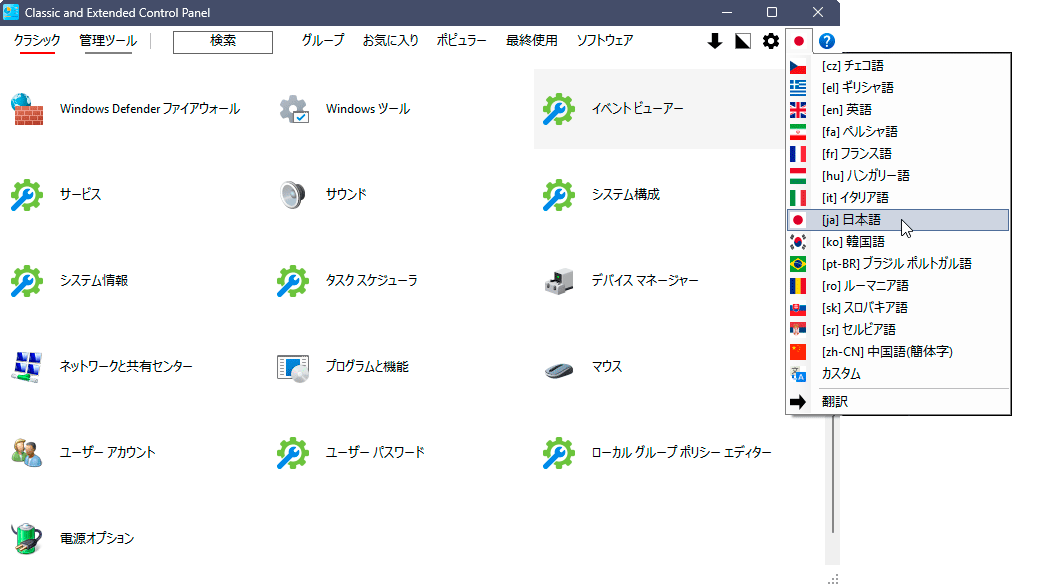Screen dimensions: 1040x585
Task: Open the サービス wrench-gear icon
Action: coord(27,195)
